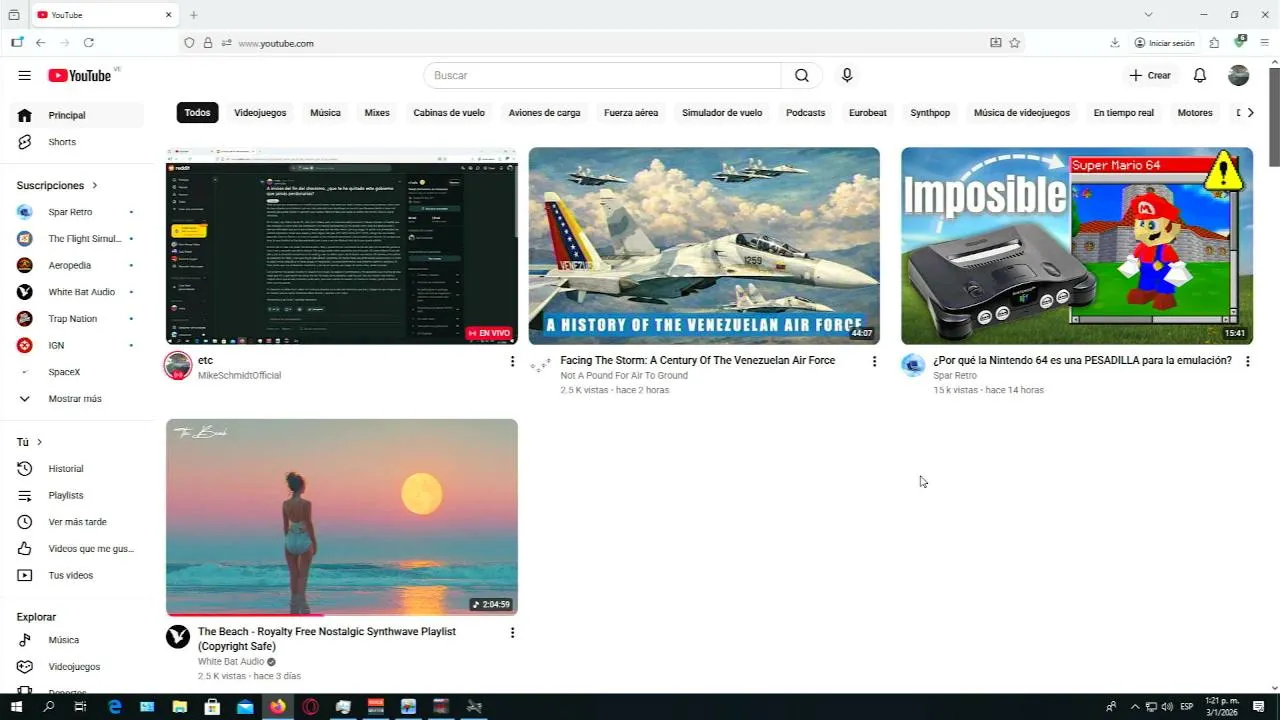Open the YouTube hamburger guide menu
The width and height of the screenshot is (1280, 720).
(x=24, y=75)
